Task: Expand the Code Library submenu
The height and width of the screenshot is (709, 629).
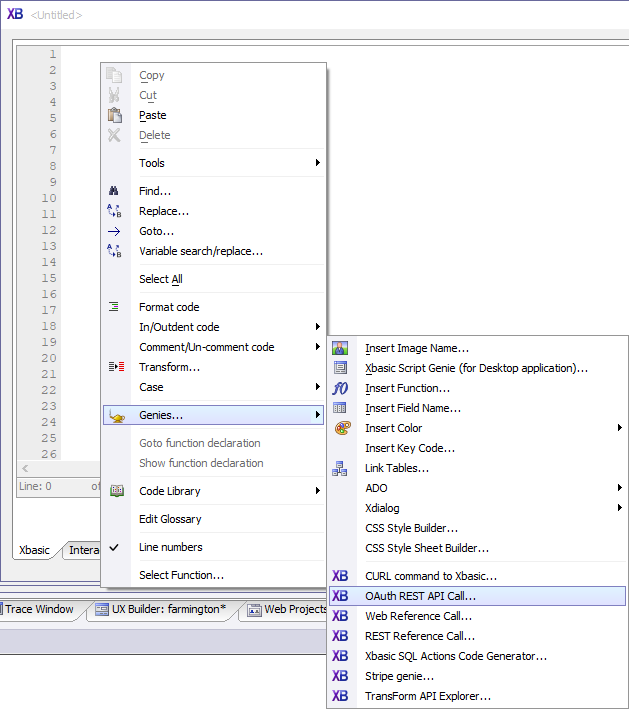Action: tap(318, 491)
